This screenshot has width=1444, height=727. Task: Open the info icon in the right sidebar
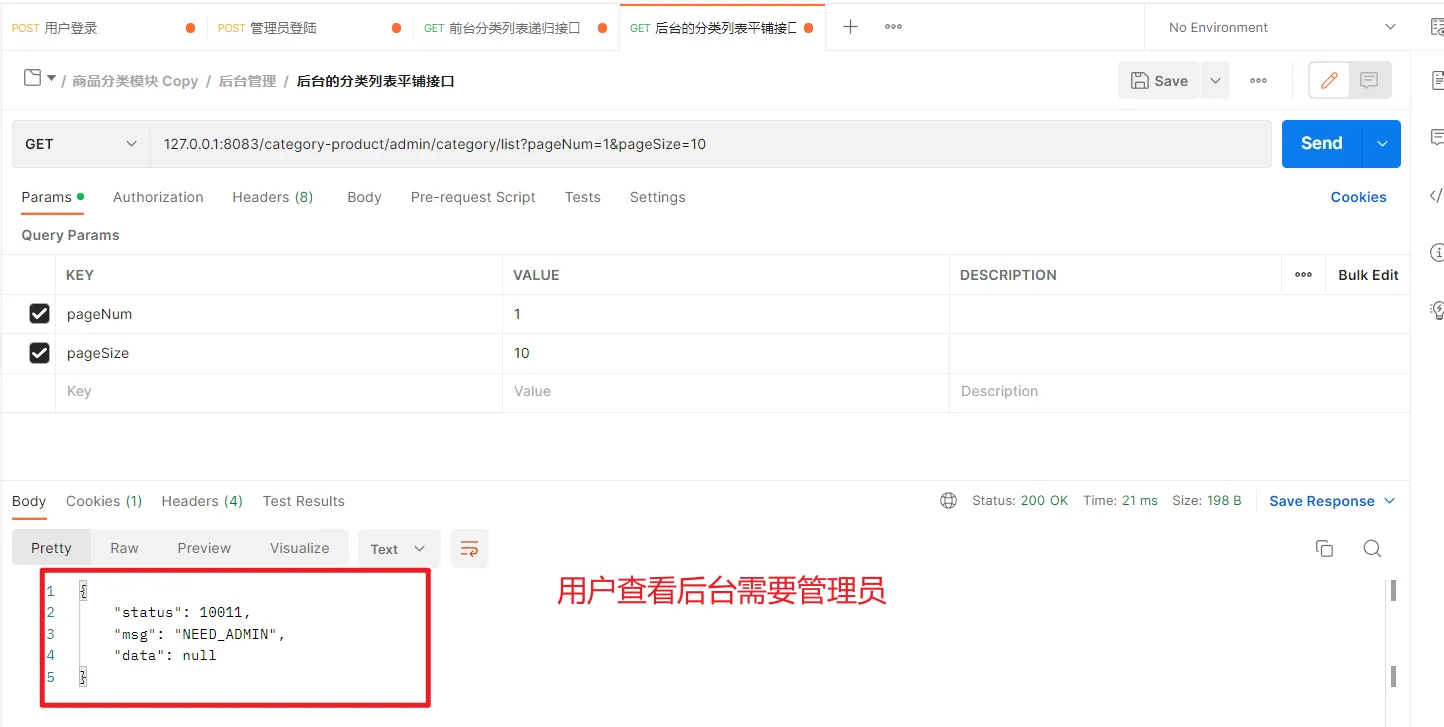[x=1437, y=252]
